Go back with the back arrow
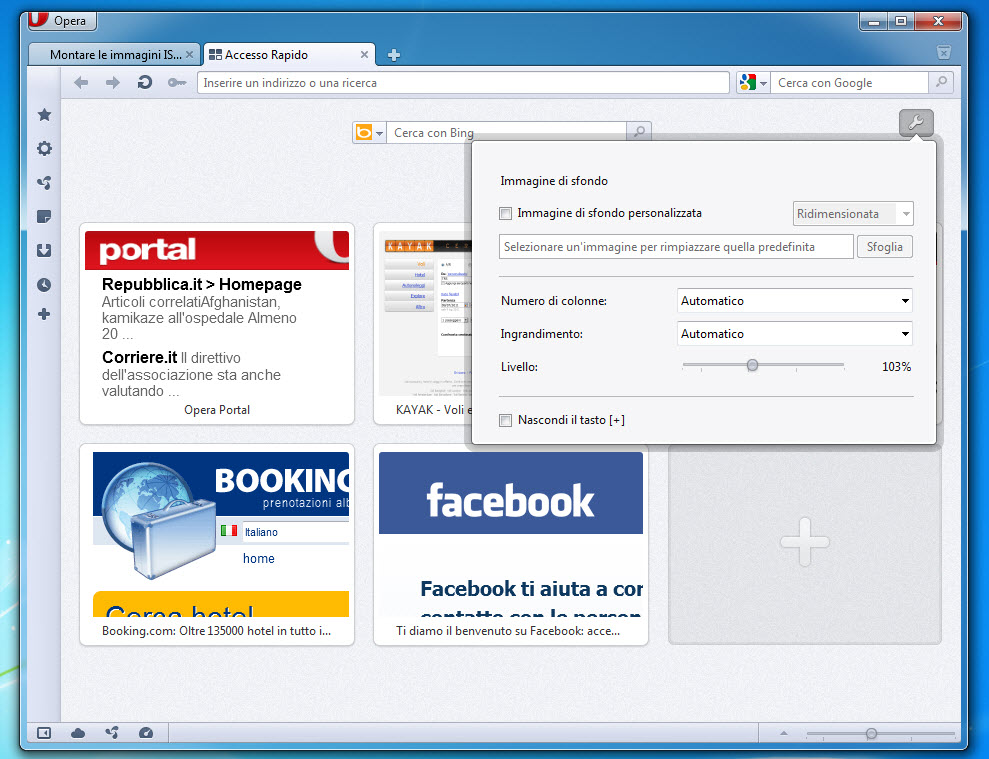 pos(81,83)
